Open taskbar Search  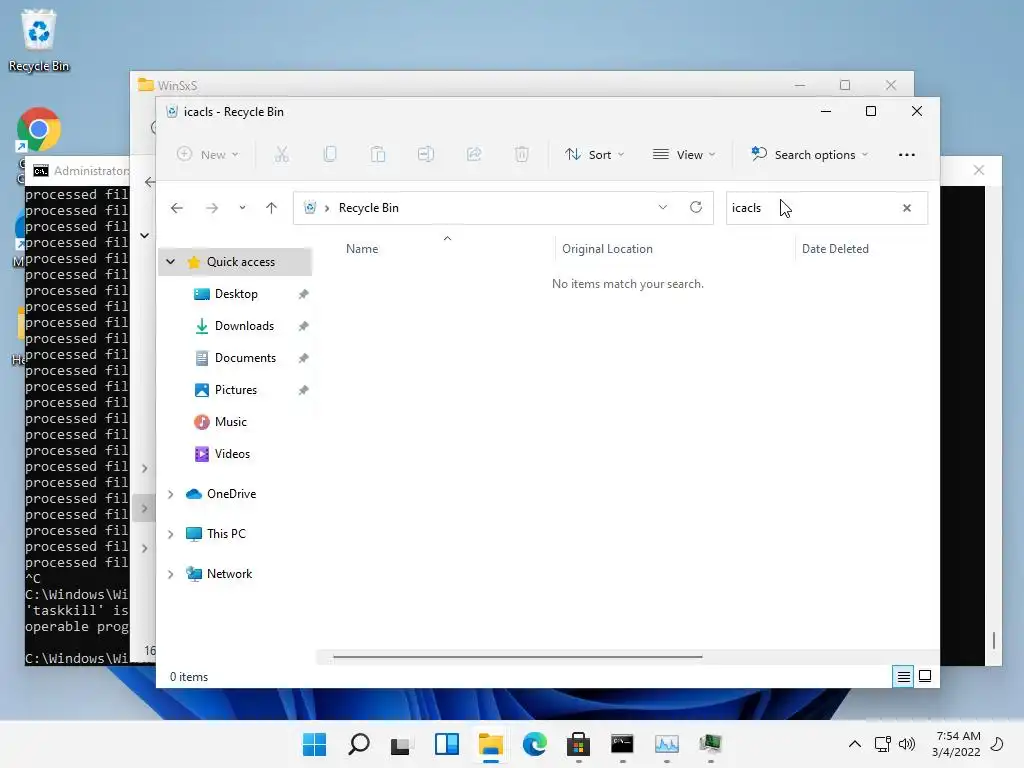(359, 744)
